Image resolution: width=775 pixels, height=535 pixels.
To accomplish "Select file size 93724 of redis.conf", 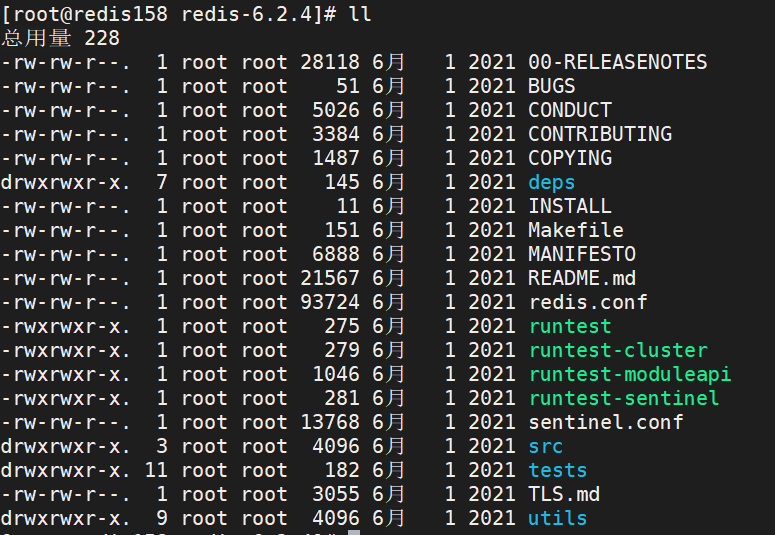I will 330,302.
